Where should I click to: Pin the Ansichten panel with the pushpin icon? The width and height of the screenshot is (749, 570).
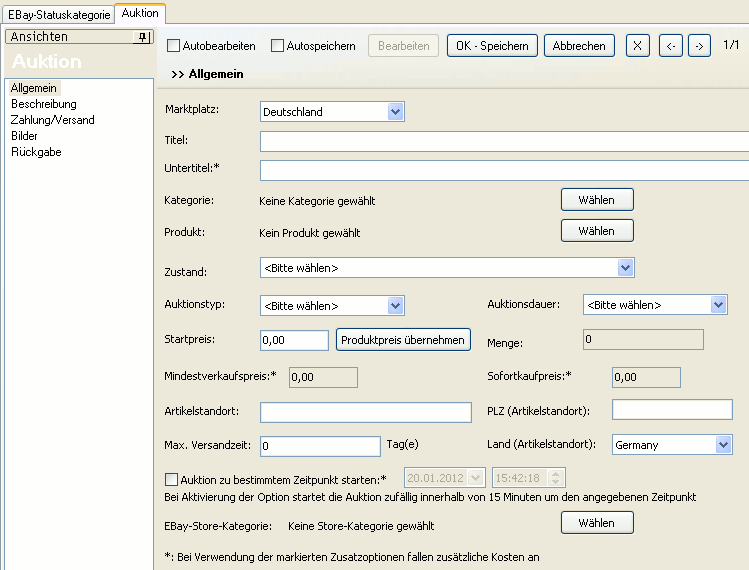click(x=142, y=37)
